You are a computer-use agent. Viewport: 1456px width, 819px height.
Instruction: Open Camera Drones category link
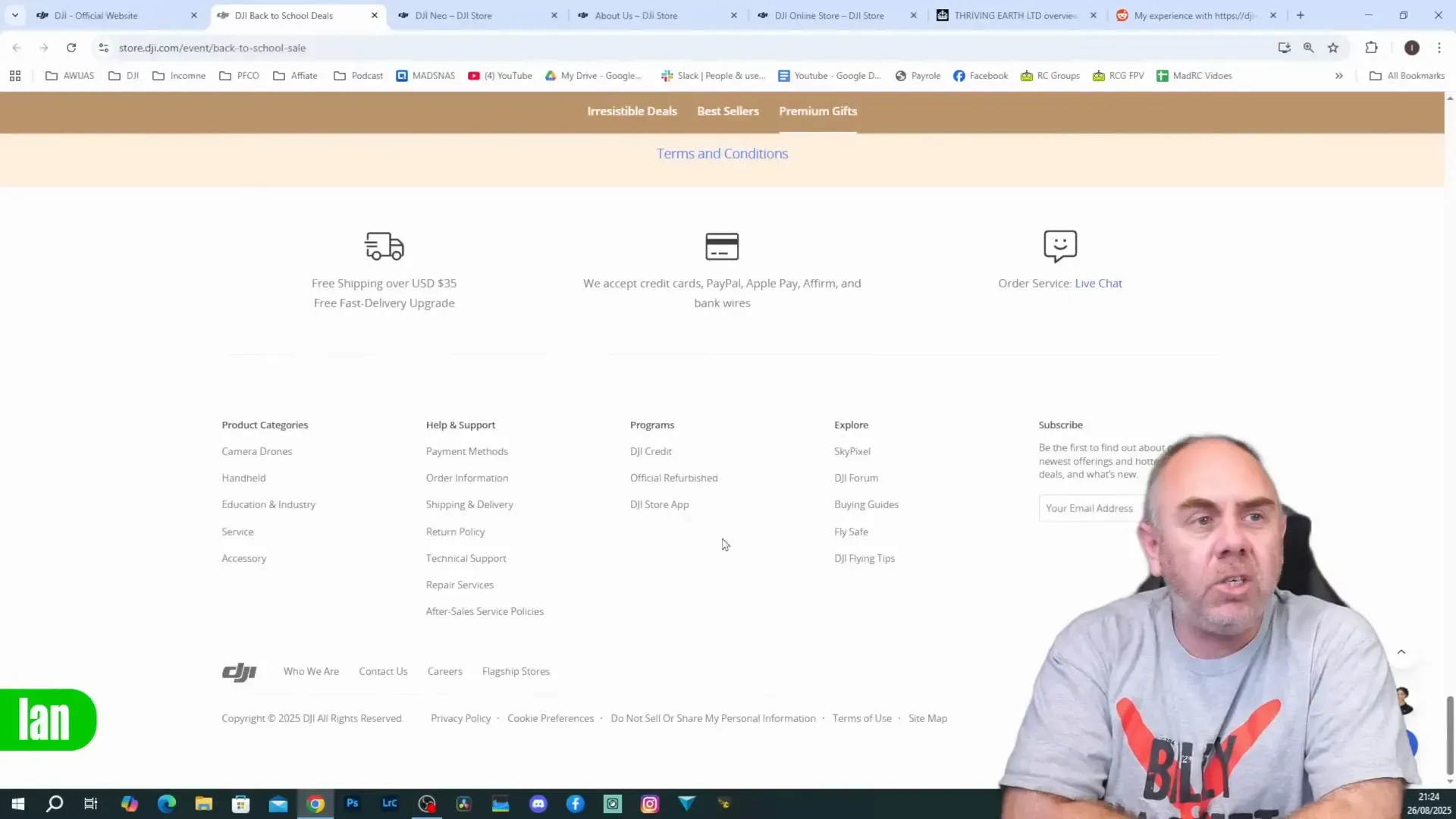[256, 452]
